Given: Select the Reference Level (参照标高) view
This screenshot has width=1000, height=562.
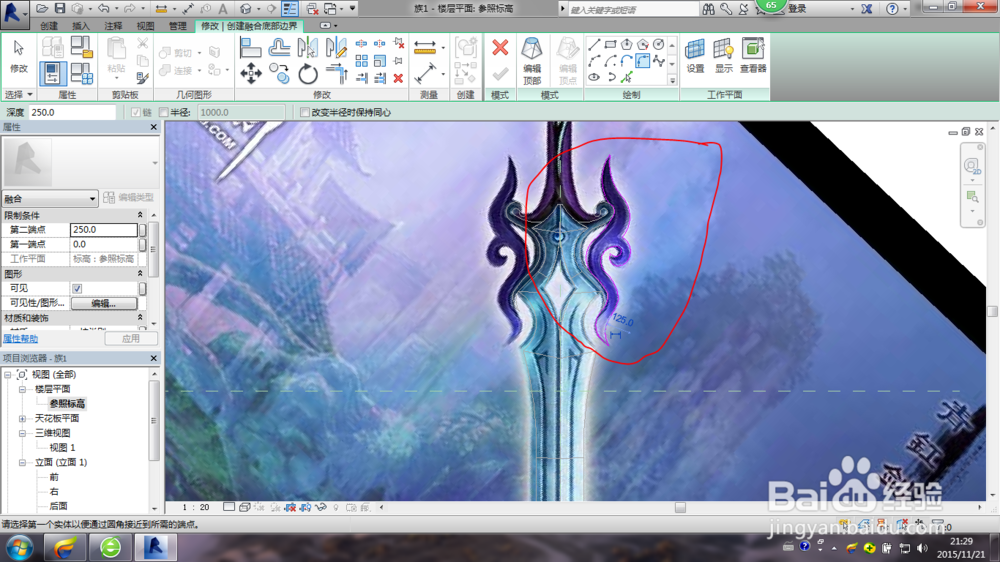Looking at the screenshot, I should click(x=67, y=404).
